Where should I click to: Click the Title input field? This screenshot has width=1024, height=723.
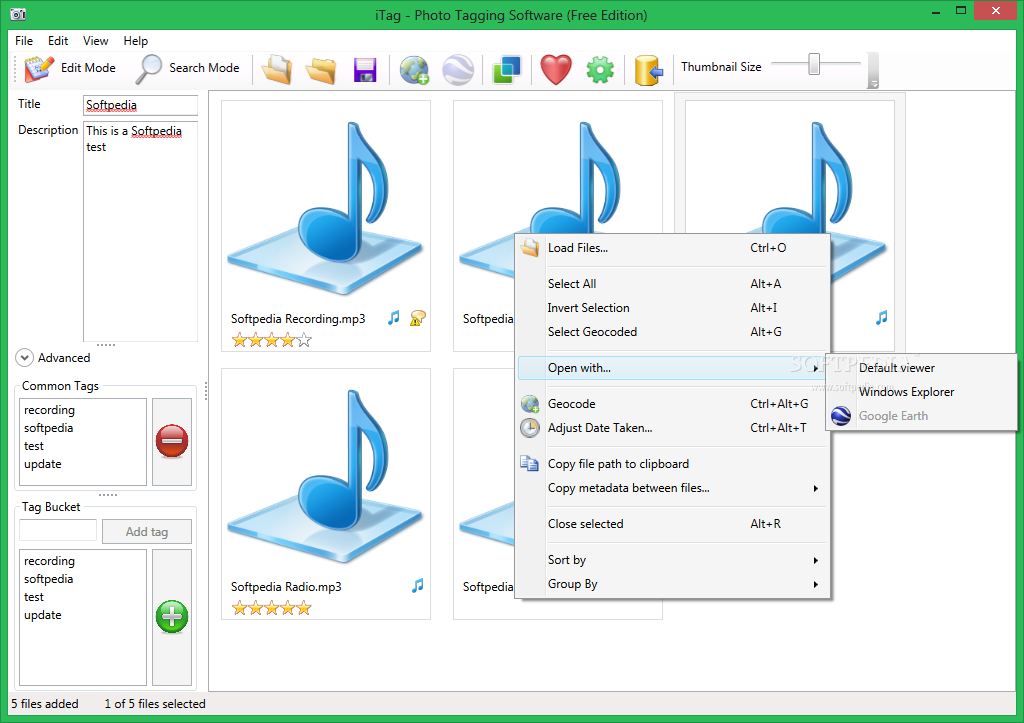[140, 105]
